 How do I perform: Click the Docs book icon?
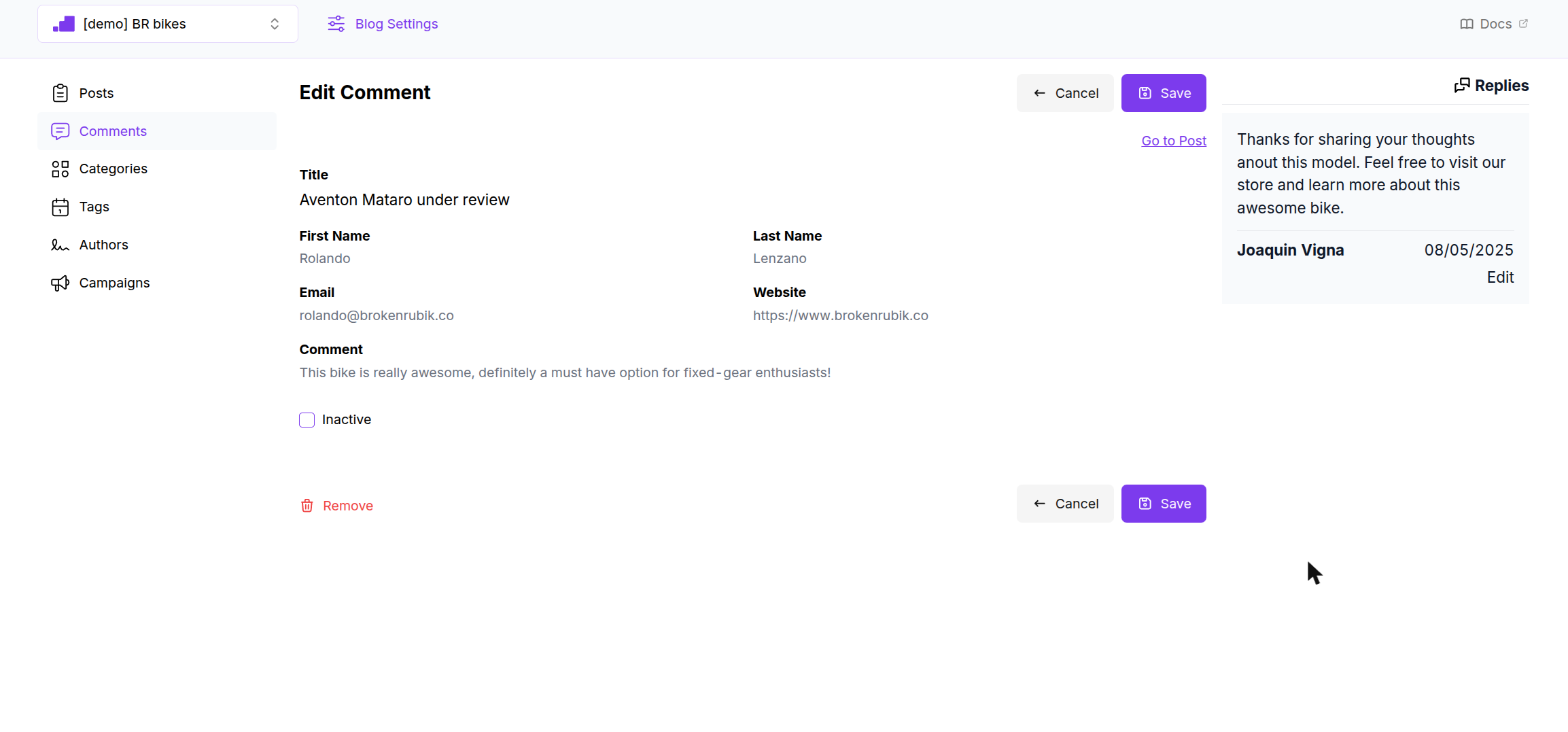click(x=1467, y=24)
